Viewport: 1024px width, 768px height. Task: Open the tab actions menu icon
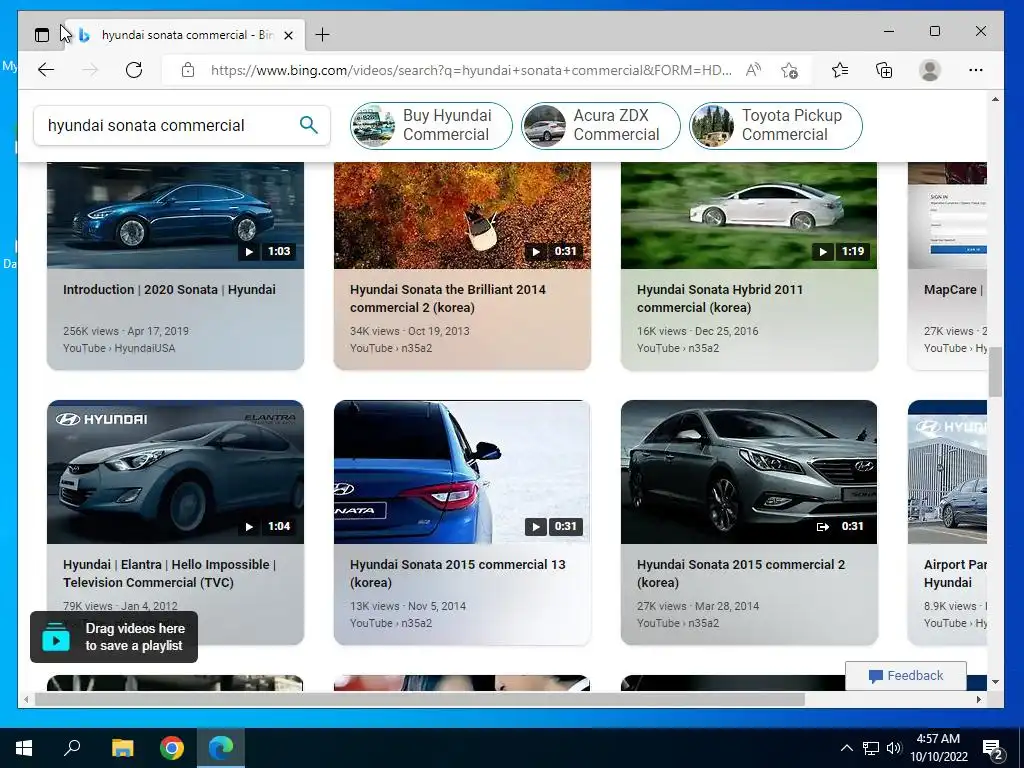click(x=42, y=35)
